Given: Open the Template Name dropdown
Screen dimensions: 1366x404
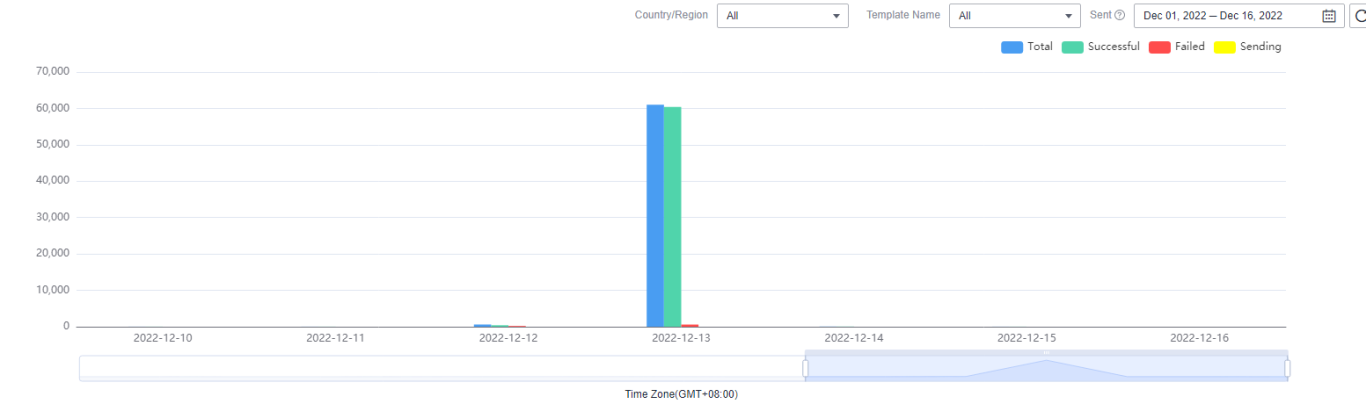Looking at the screenshot, I should [1014, 16].
